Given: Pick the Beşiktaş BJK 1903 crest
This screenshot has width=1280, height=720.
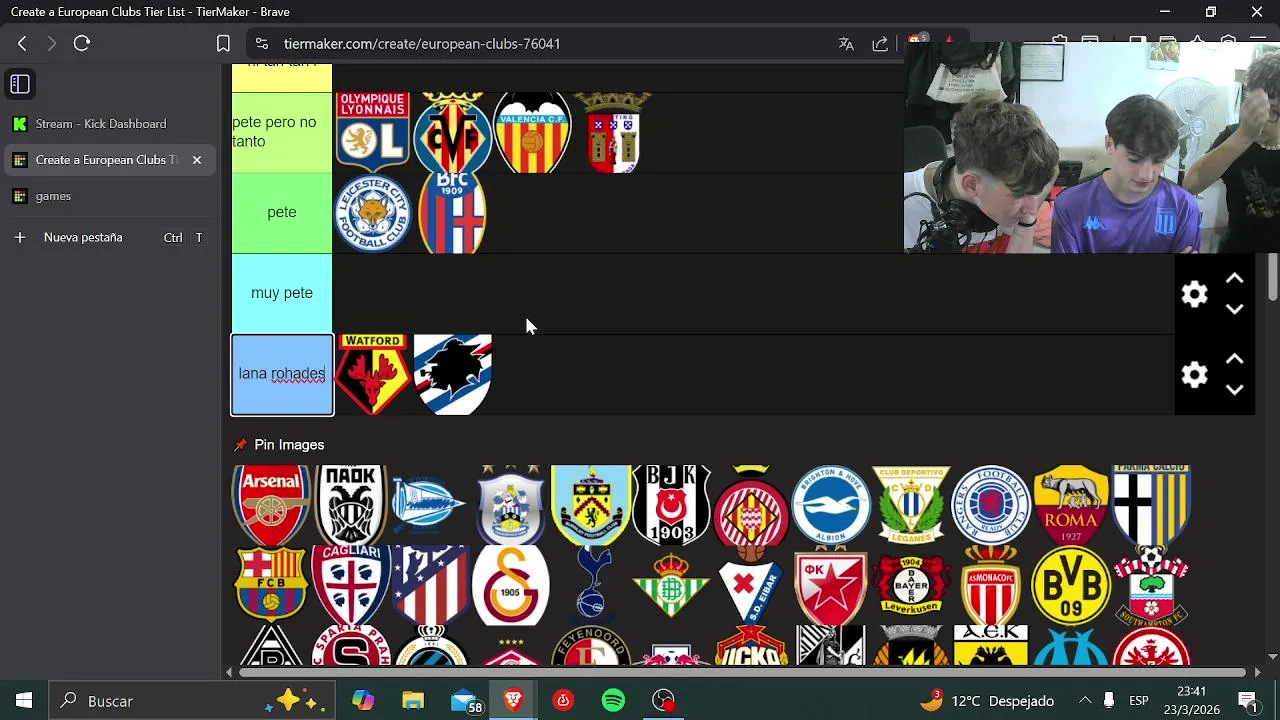Looking at the screenshot, I should (671, 505).
